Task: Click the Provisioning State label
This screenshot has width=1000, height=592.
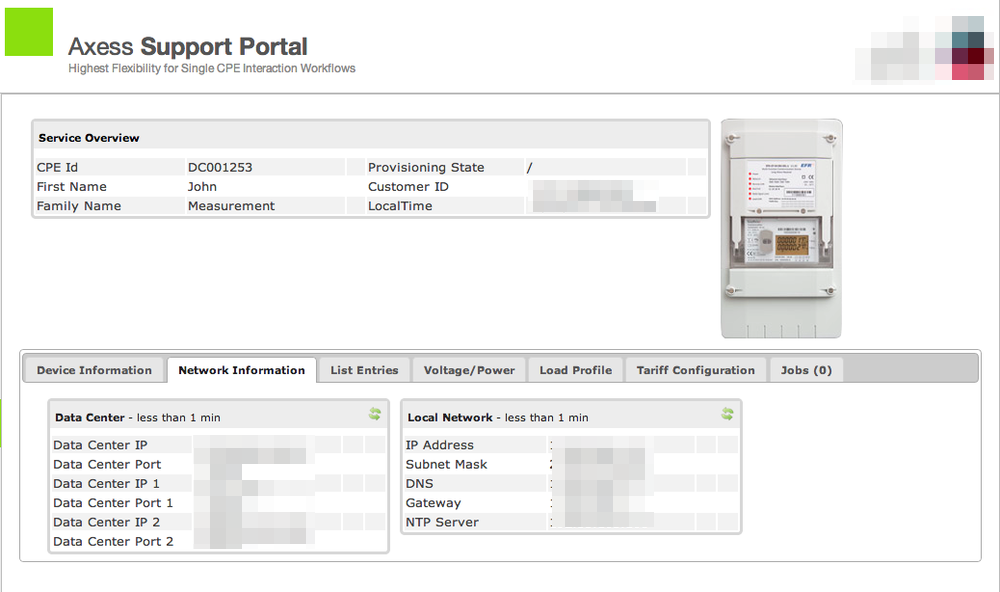Action: [x=426, y=167]
